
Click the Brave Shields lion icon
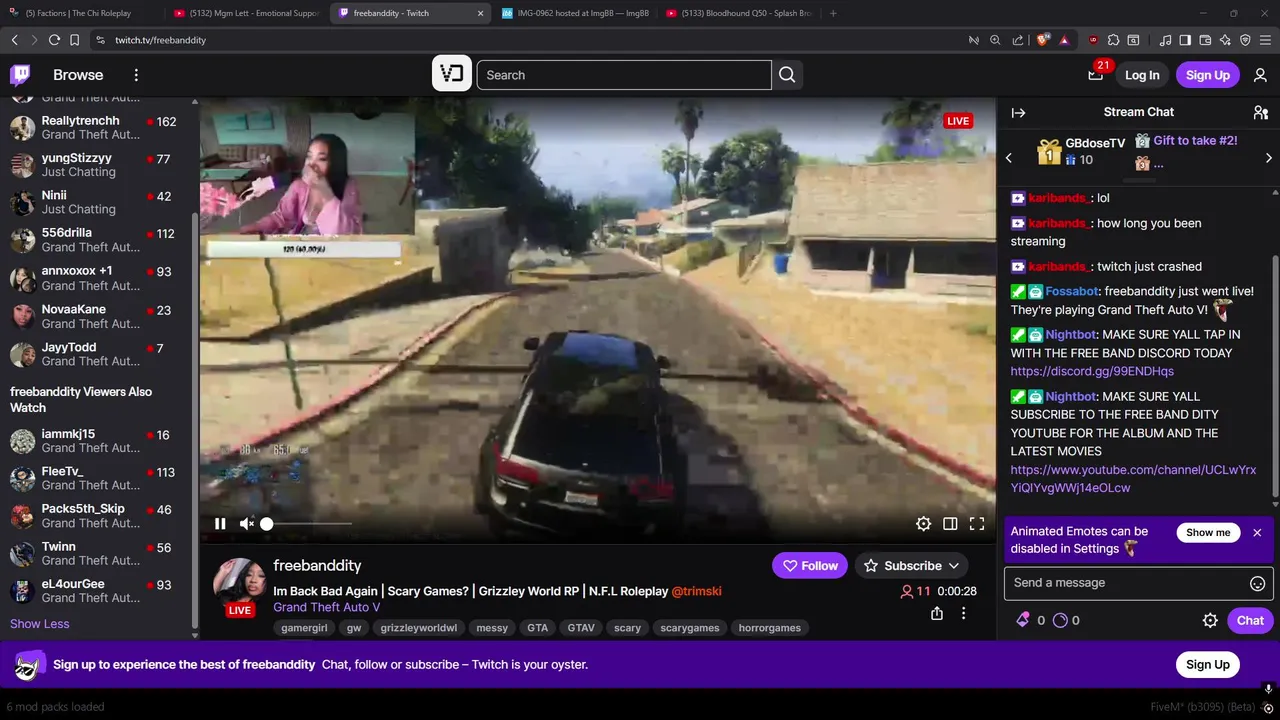coord(1043,40)
